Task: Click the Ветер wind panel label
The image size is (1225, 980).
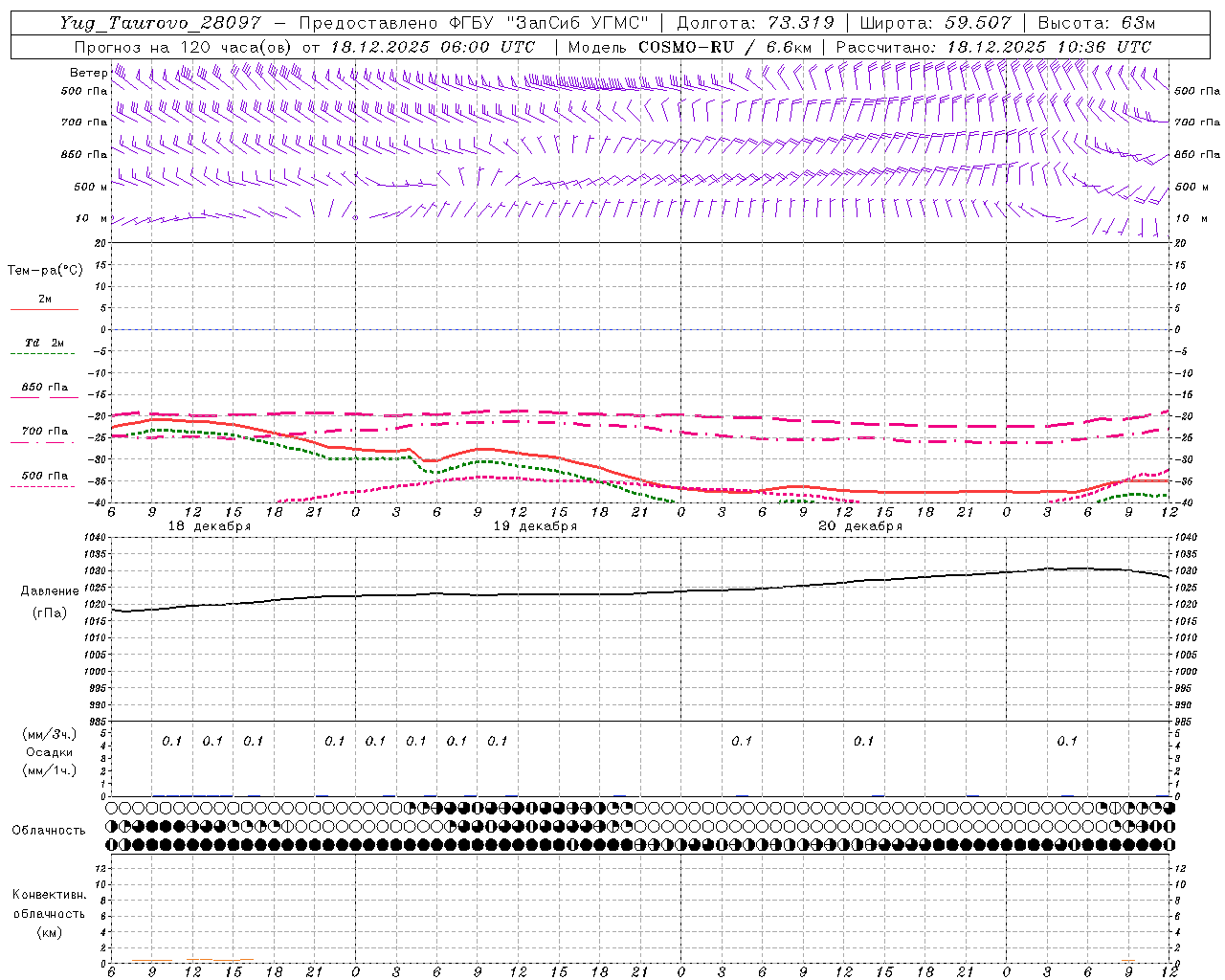Action: [88, 73]
